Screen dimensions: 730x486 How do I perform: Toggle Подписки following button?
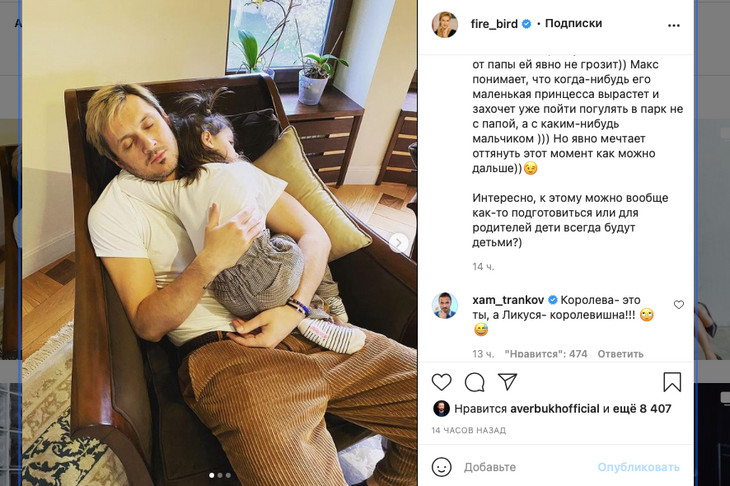pos(573,23)
